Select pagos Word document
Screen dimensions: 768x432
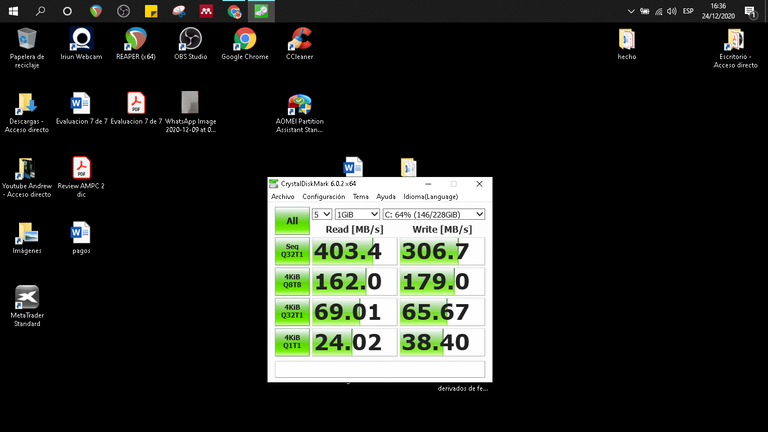[81, 238]
